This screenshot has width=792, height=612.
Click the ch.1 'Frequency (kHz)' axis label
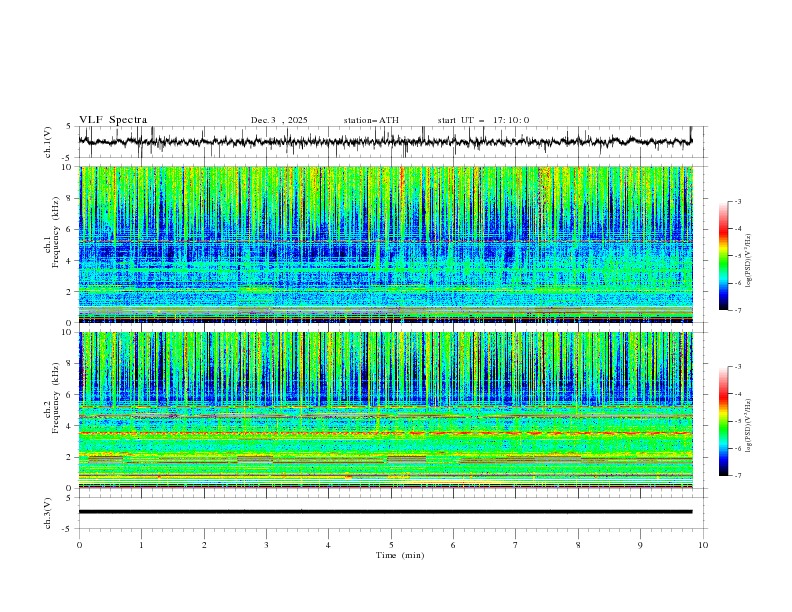click(56, 233)
